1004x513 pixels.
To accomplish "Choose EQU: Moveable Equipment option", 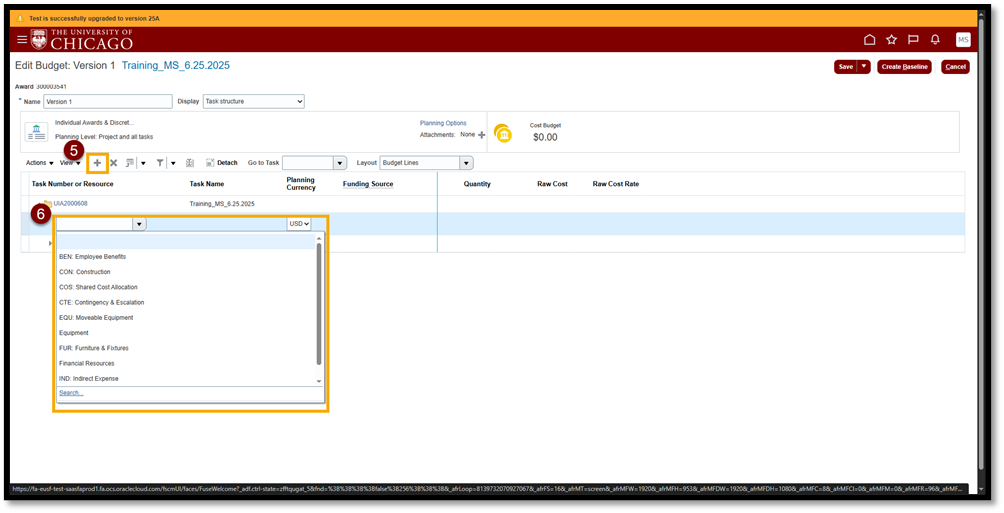I will [x=96, y=318].
